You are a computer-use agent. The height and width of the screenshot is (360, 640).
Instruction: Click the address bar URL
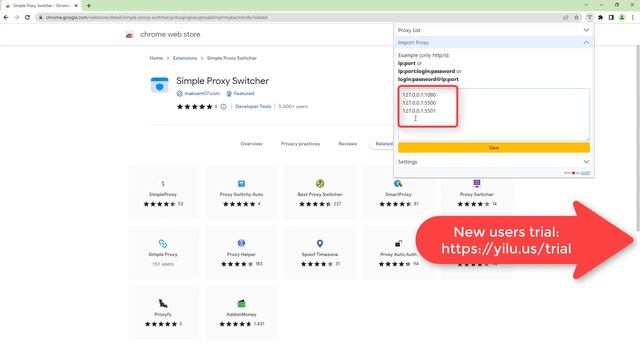point(157,18)
